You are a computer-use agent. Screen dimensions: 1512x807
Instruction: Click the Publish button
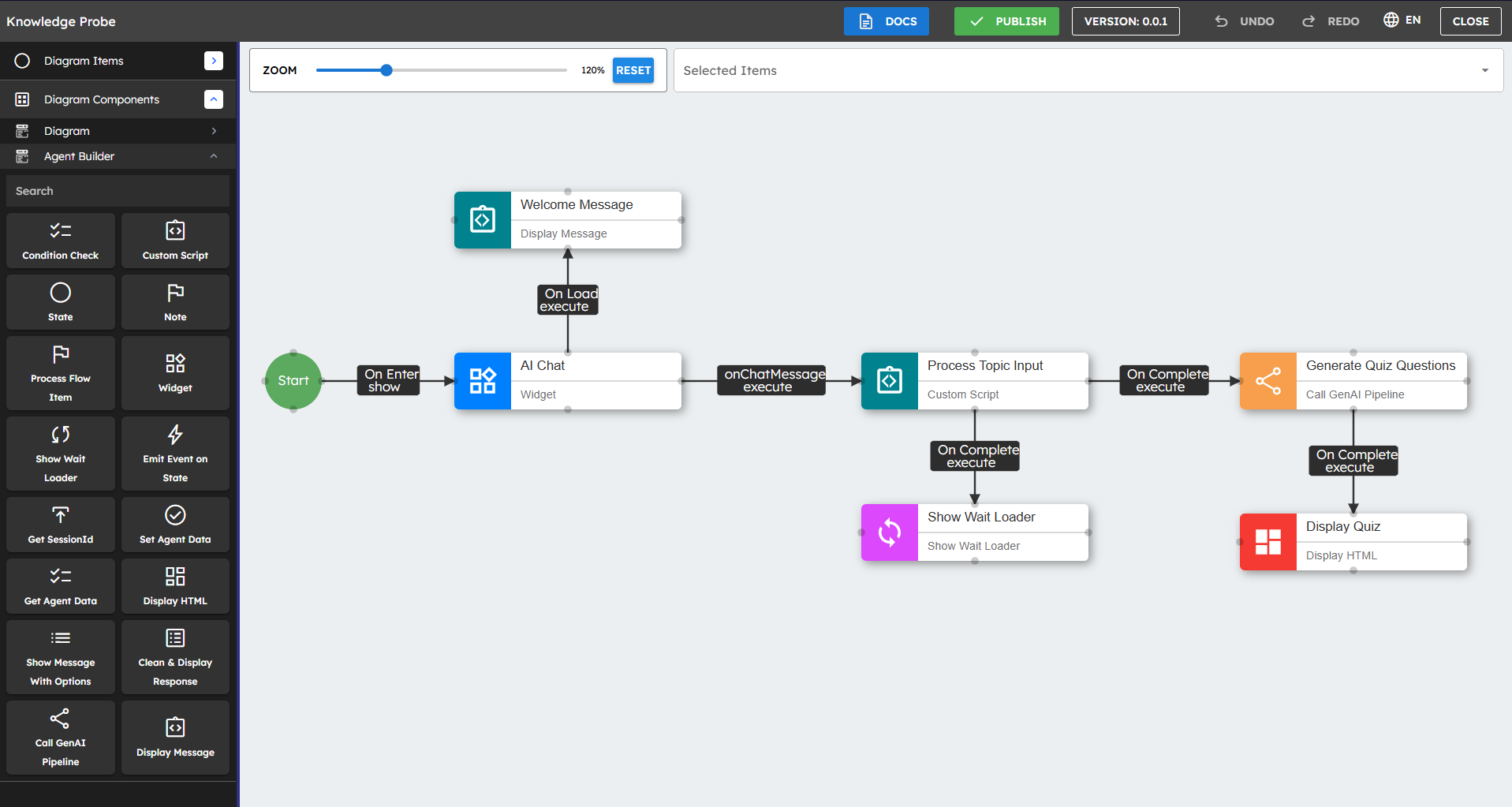tap(1006, 21)
